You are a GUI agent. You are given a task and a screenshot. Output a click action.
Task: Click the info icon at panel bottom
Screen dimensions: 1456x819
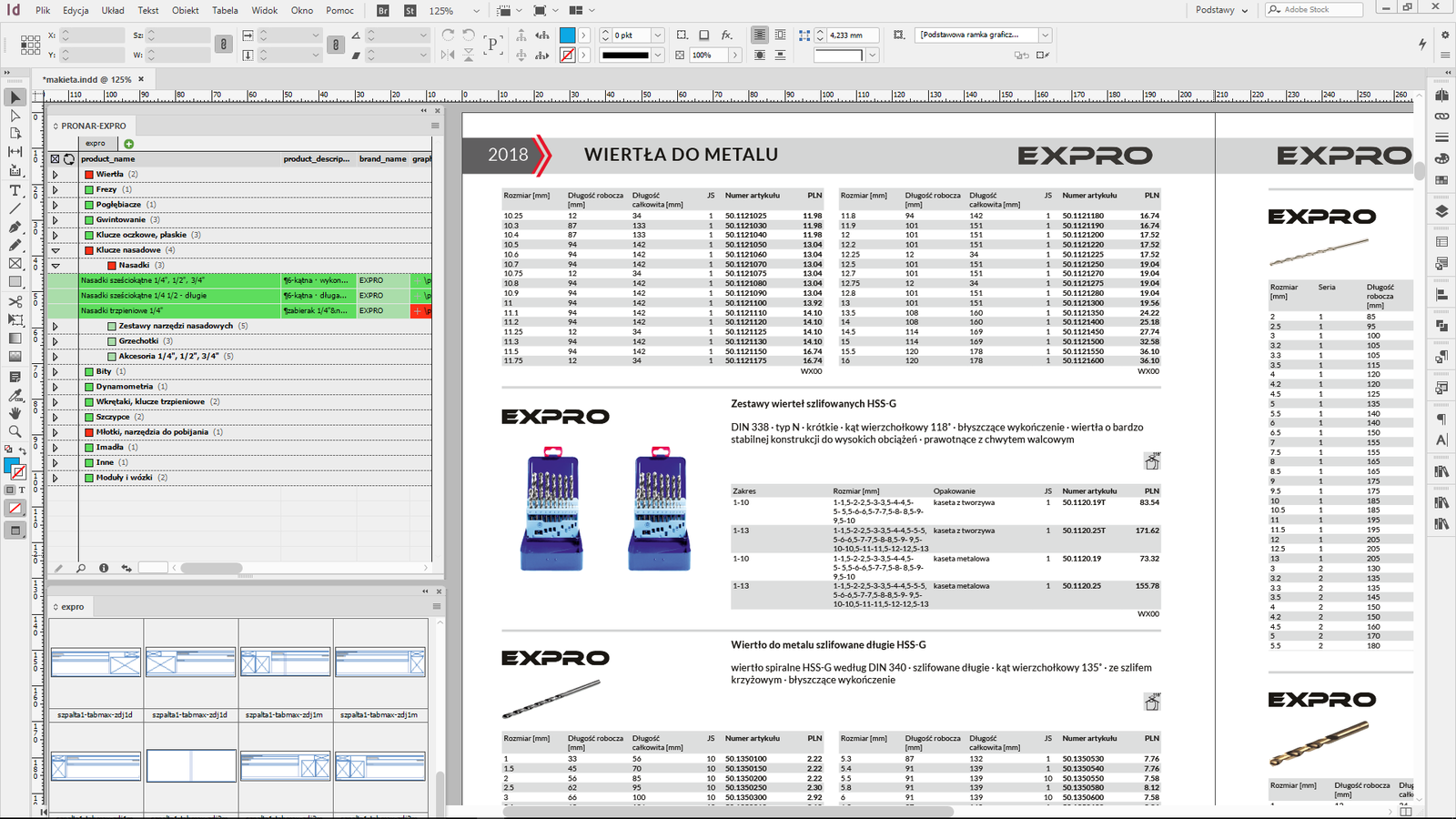click(x=104, y=568)
